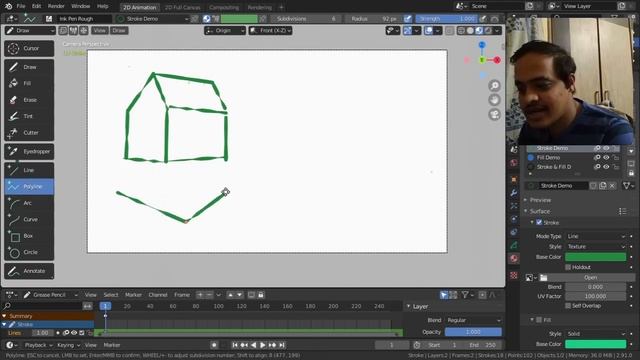640x360 pixels.
Task: Select the Fill tool
Action: click(29, 83)
